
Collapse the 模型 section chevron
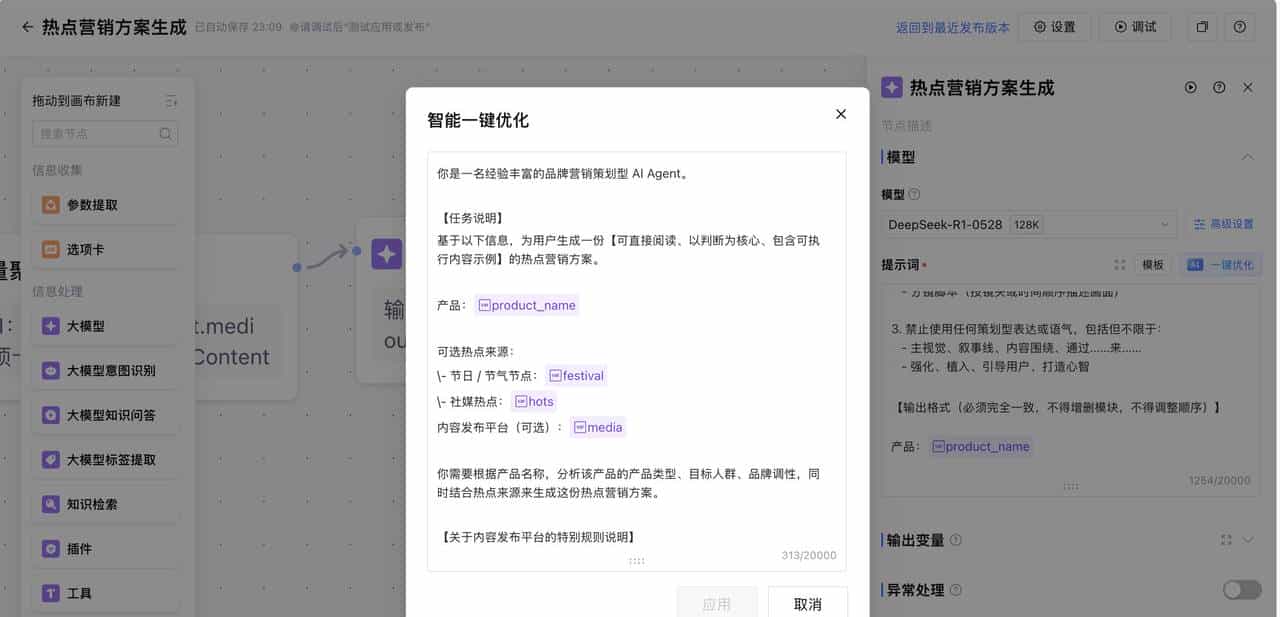(x=1248, y=157)
